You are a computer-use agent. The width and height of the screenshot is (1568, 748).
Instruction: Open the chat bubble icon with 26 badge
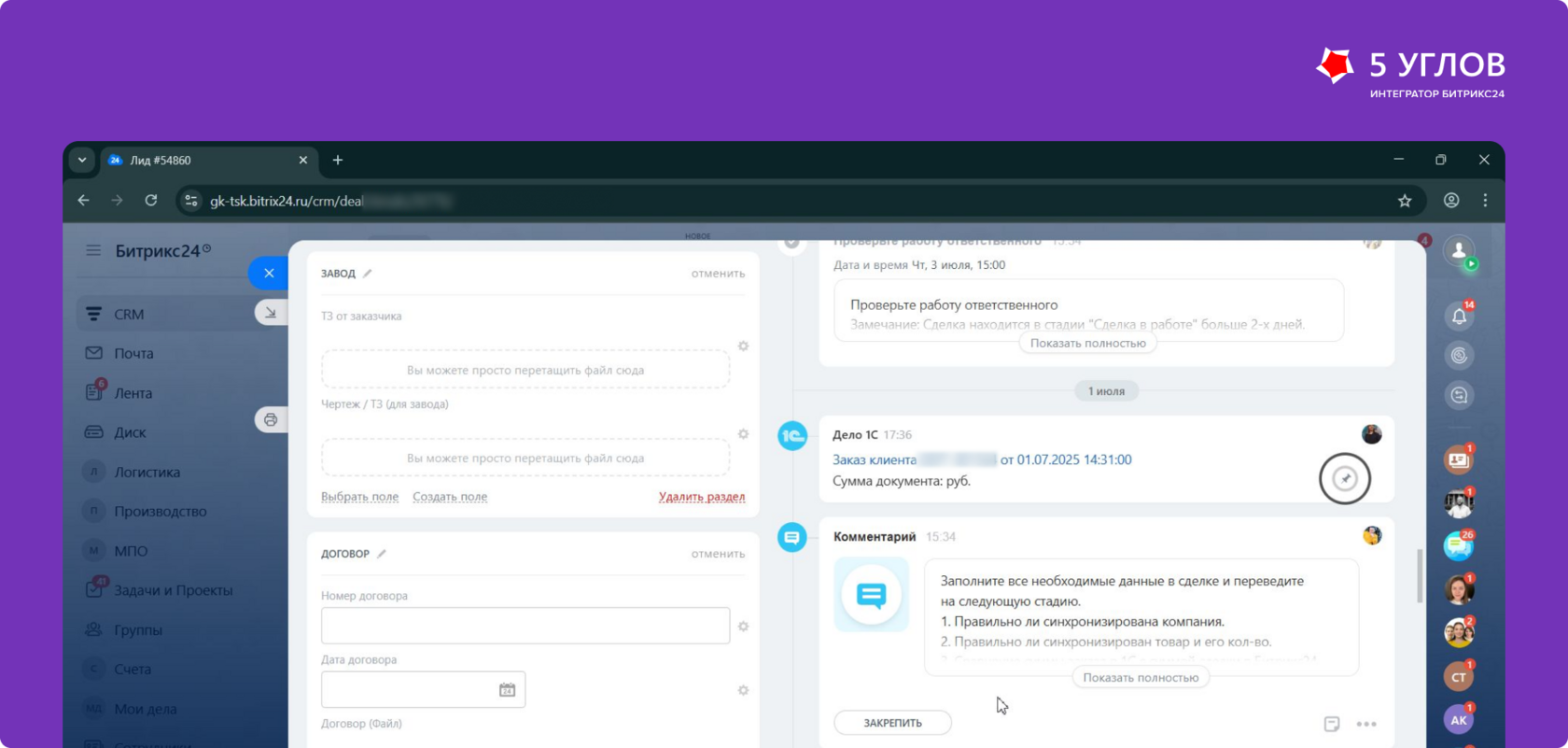pos(1459,545)
